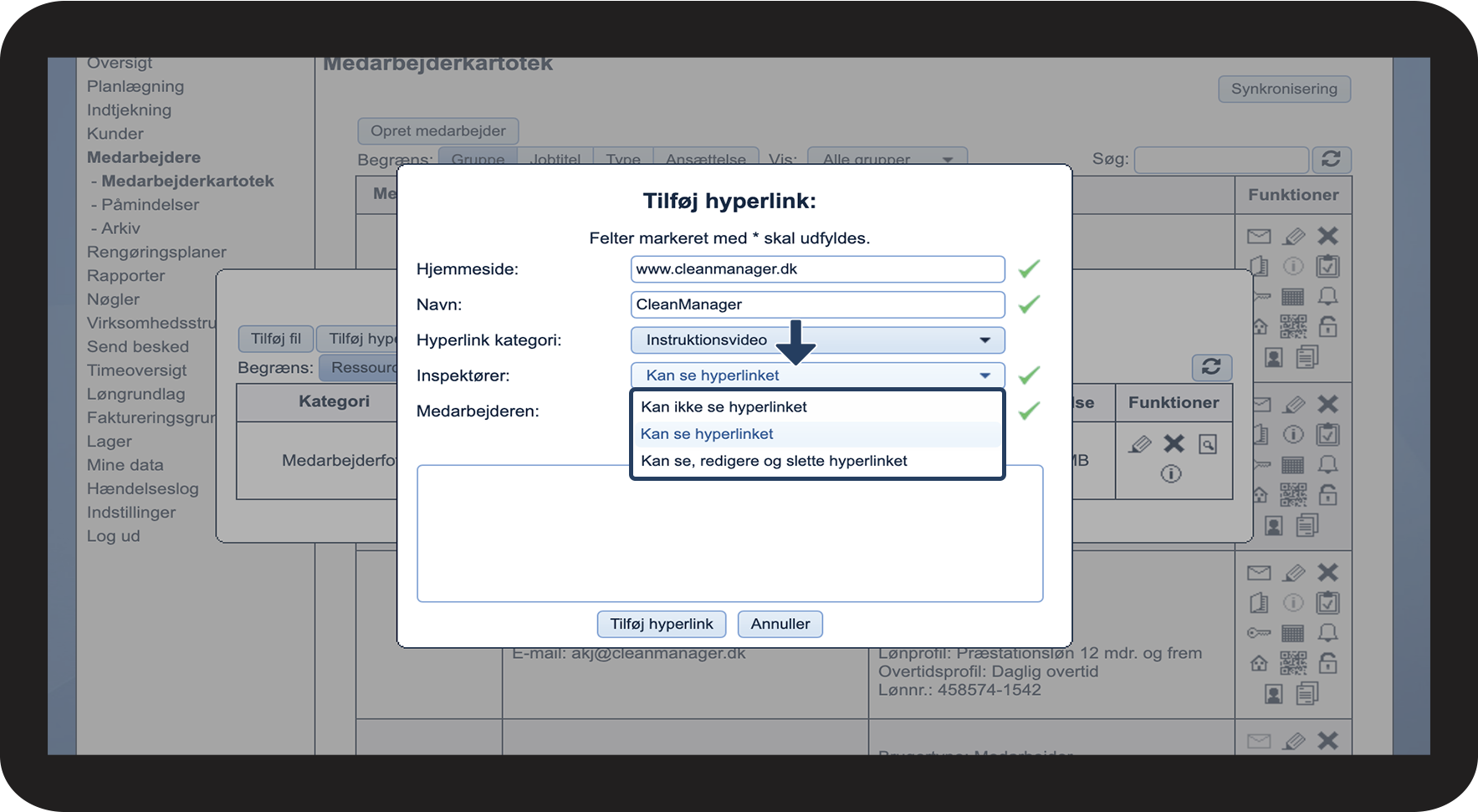Open Nøgler in the sidebar
This screenshot has width=1478, height=812.
[x=113, y=299]
